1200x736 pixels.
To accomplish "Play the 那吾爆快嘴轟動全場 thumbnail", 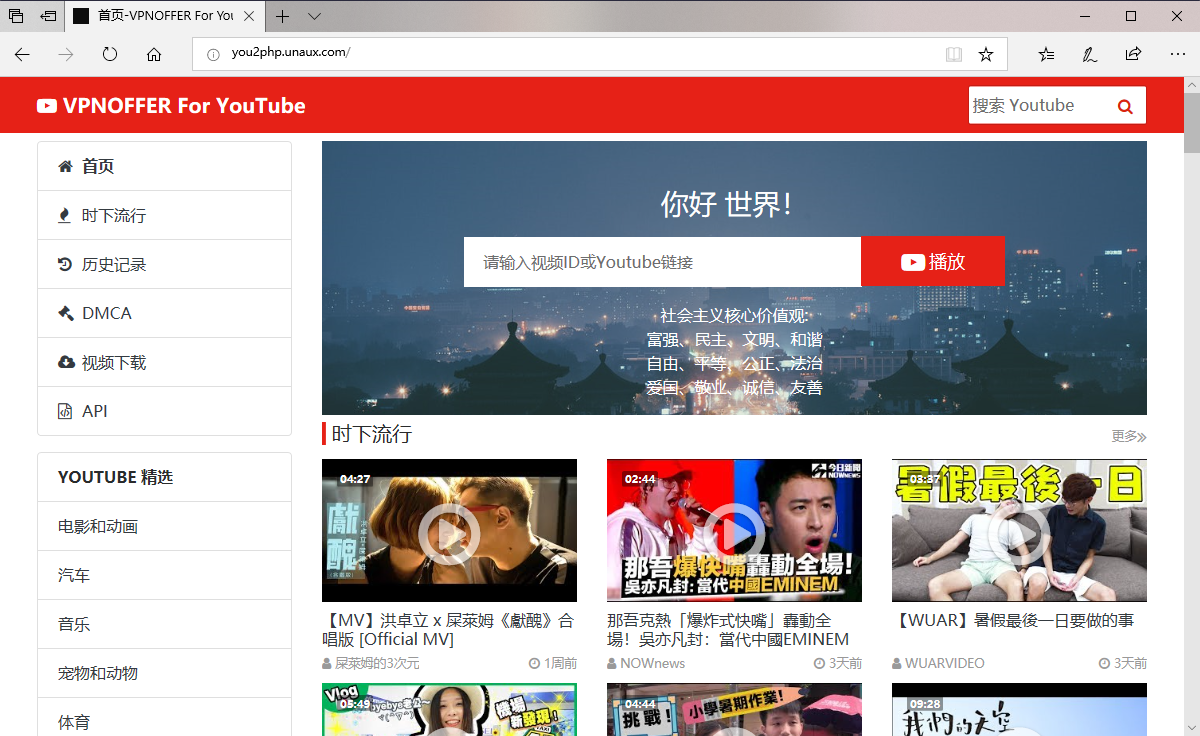I will (x=734, y=531).
